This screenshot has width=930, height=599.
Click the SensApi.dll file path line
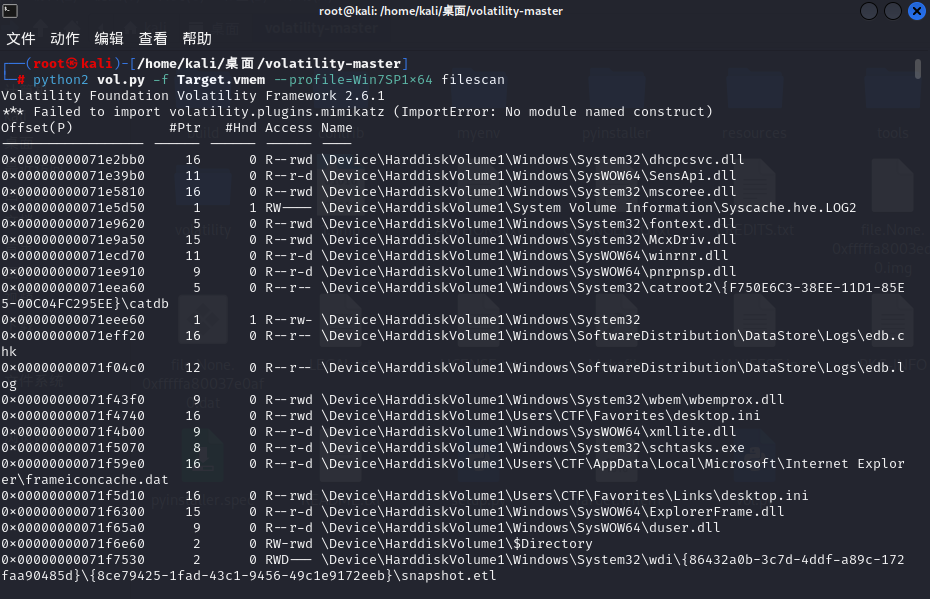tap(528, 176)
